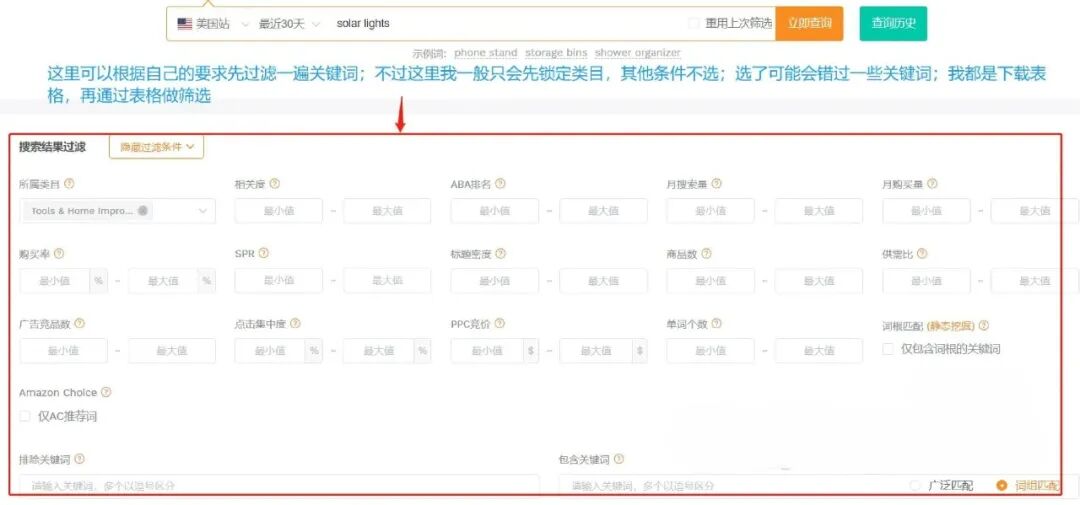Click 相关度 minimum value field
Viewport: 1080px width, 505px height.
tap(278, 211)
